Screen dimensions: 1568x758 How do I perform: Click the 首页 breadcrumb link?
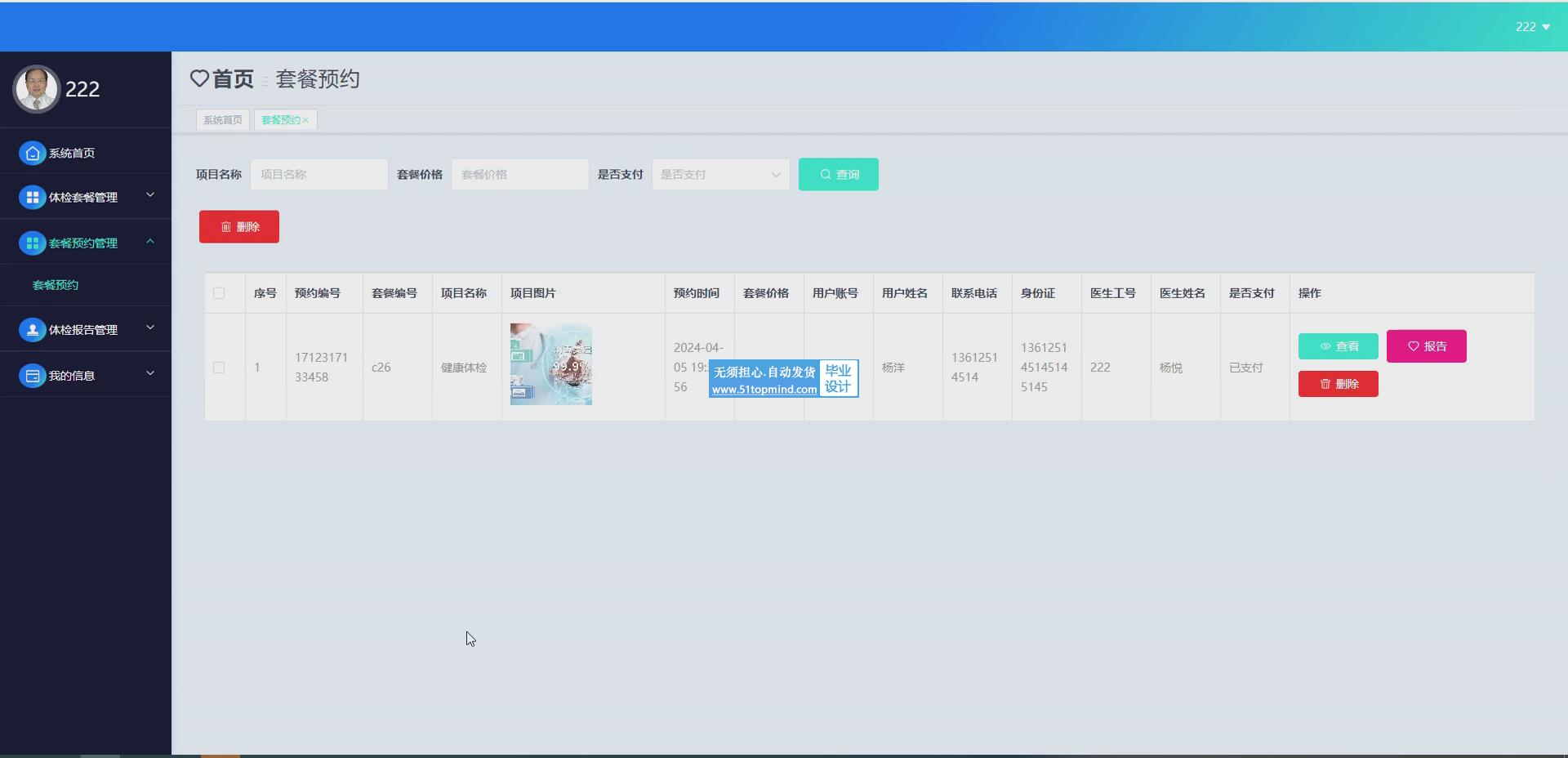233,78
